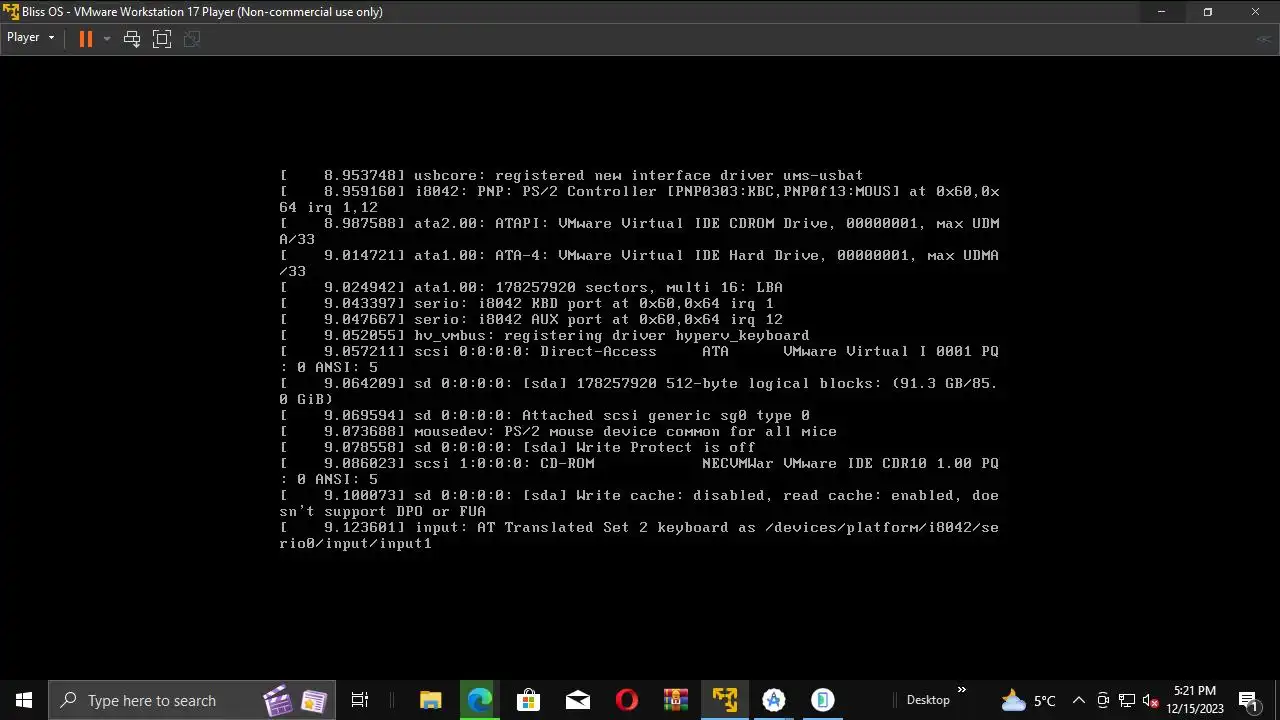Enter VMware full screen mode
The height and width of the screenshot is (720, 1280).
tap(162, 38)
